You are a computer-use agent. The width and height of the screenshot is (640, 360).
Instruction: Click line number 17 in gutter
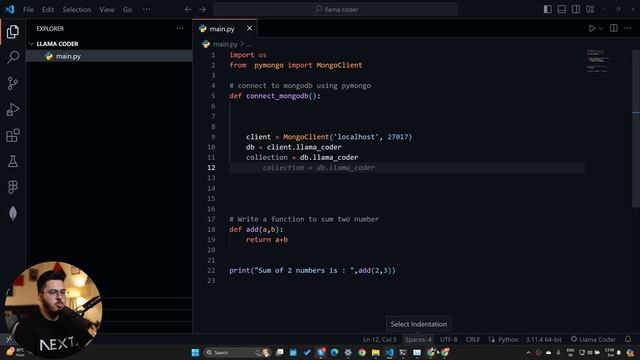pyautogui.click(x=211, y=219)
